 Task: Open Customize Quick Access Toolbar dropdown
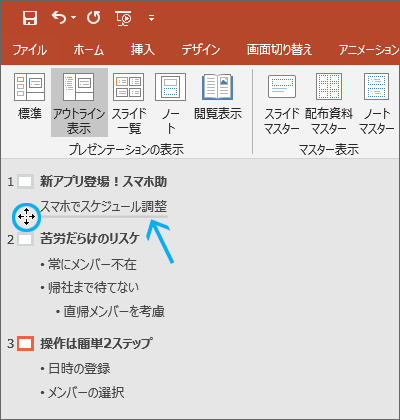coord(151,18)
